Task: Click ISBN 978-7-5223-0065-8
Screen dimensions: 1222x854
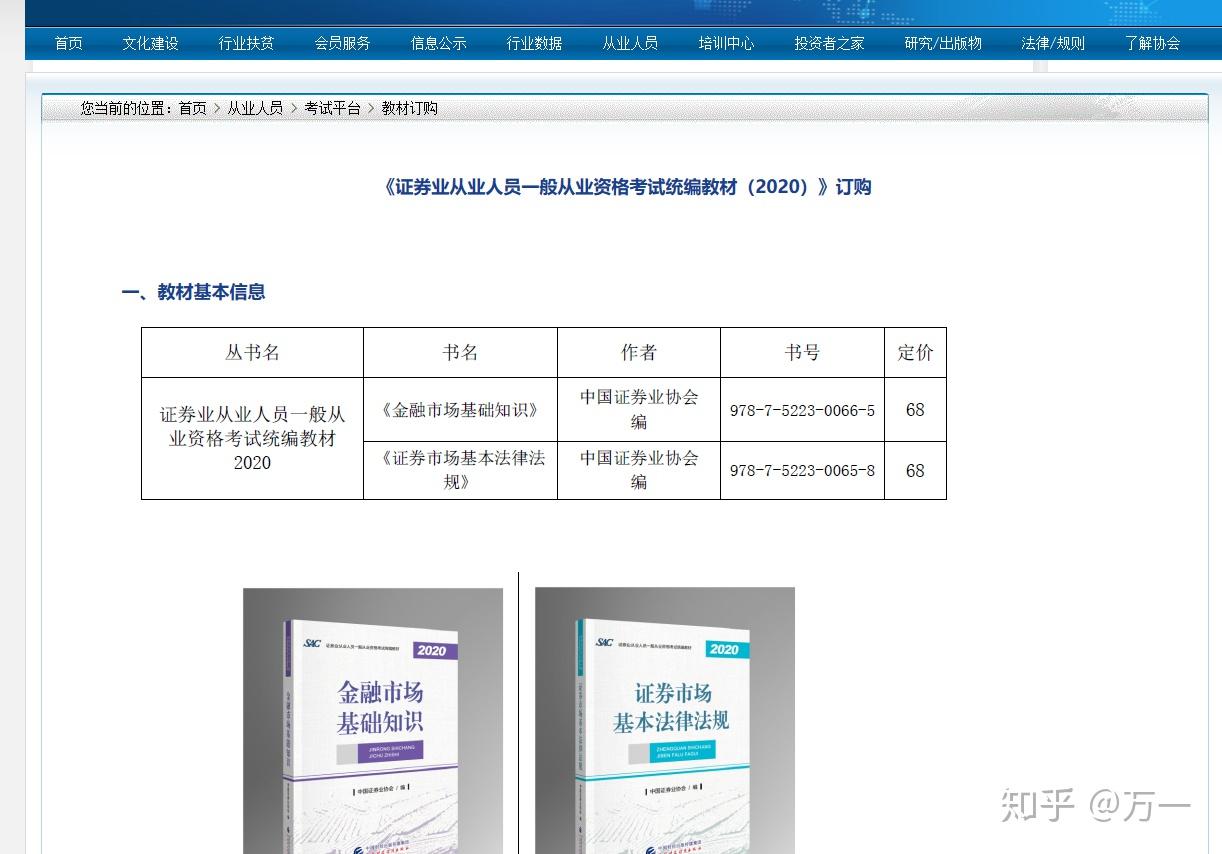Action: (802, 470)
